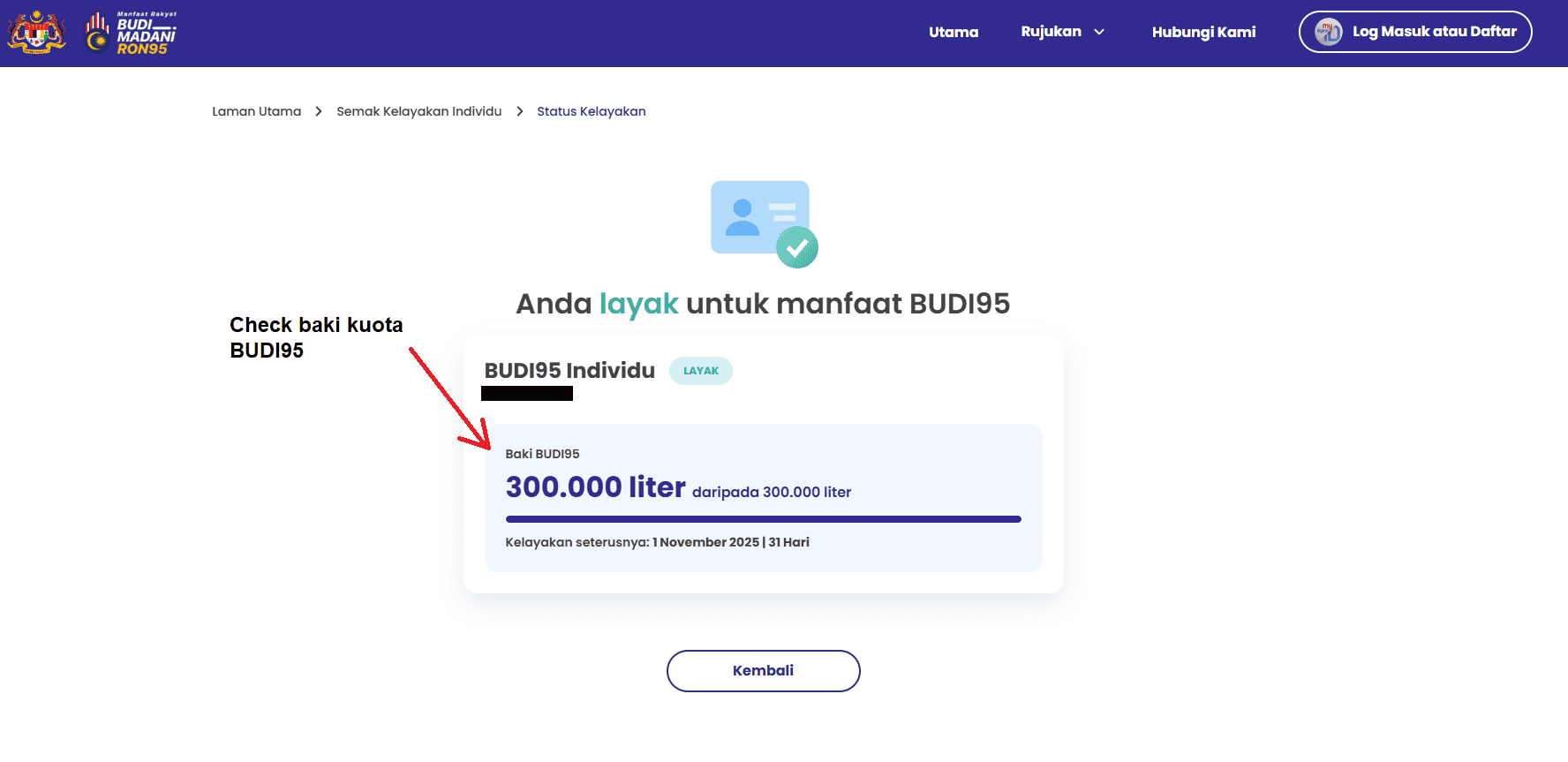Viewport: 1568px width, 762px height.
Task: Open the Semak Kelayakan Individu breadcrumb
Action: point(418,111)
